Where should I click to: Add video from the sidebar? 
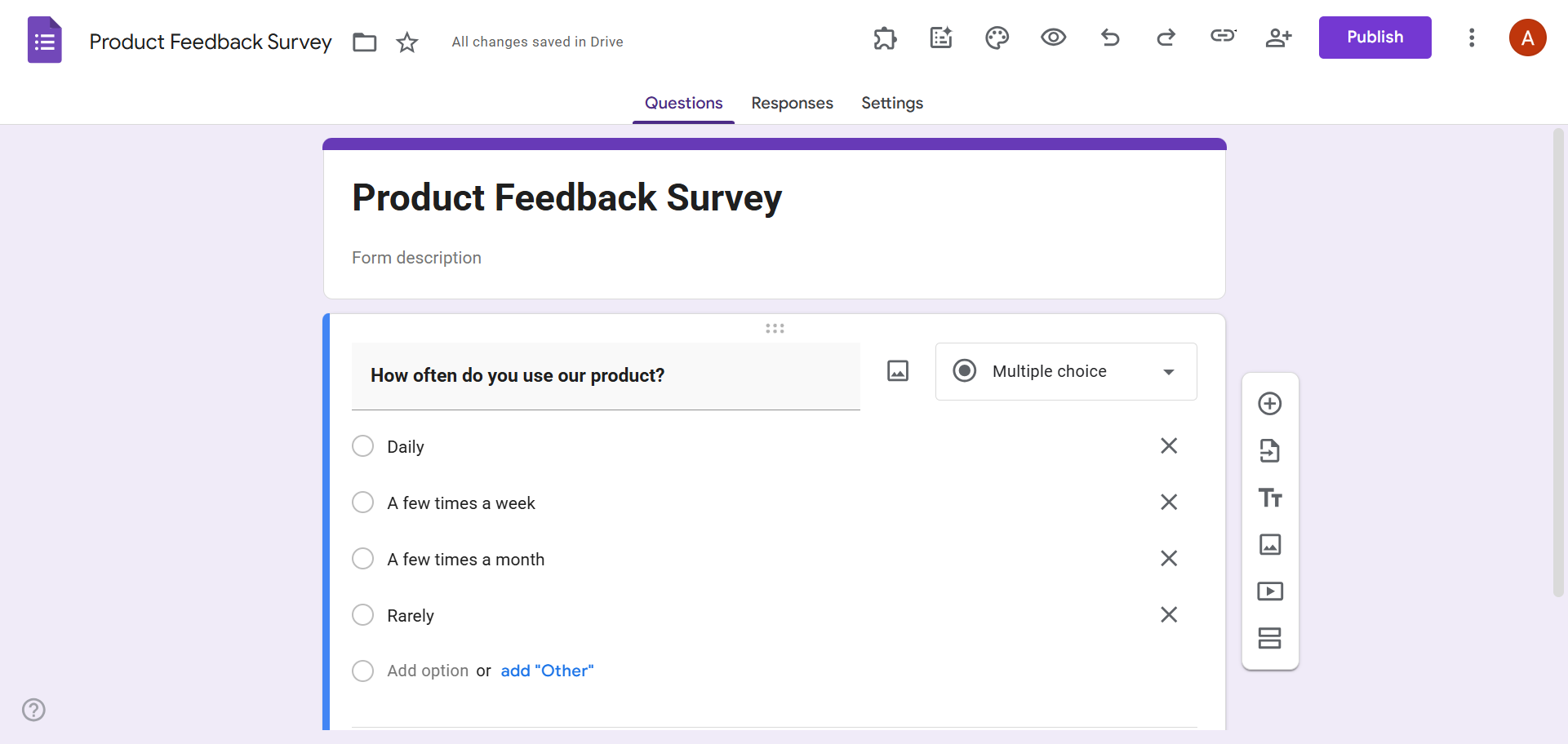tap(1269, 591)
